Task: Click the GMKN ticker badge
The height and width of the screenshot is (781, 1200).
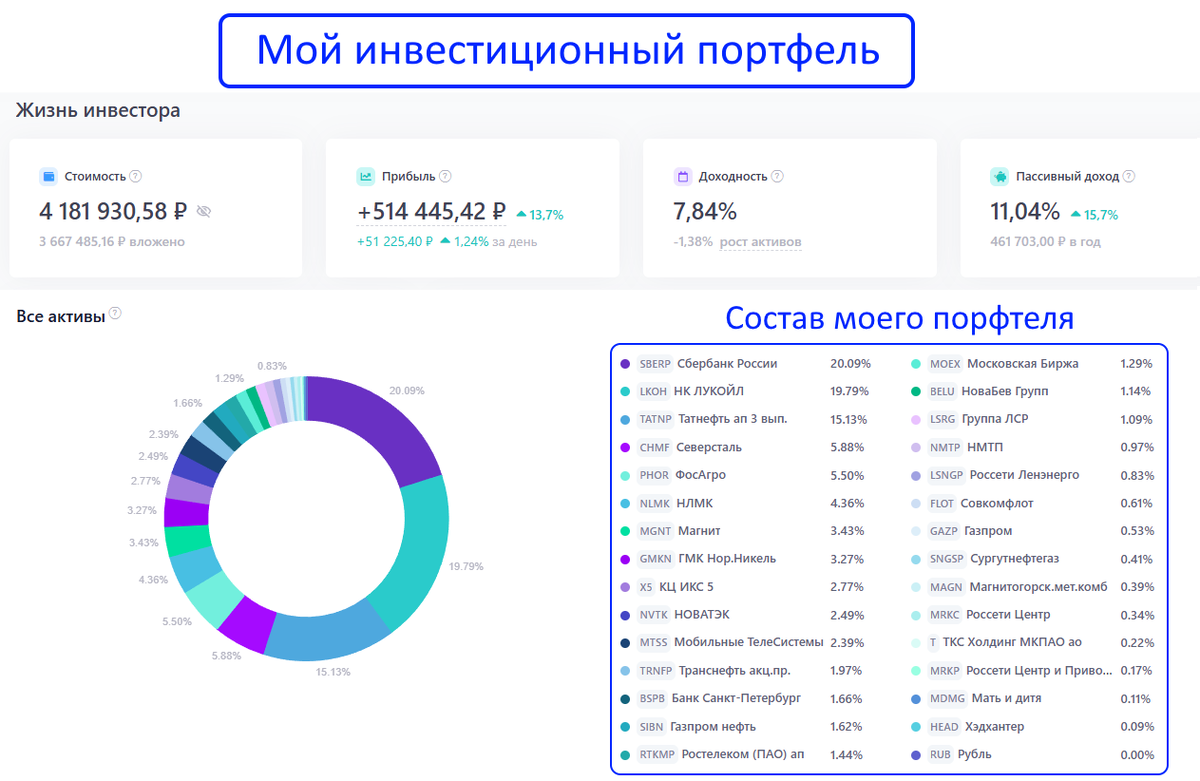Action: (x=655, y=559)
